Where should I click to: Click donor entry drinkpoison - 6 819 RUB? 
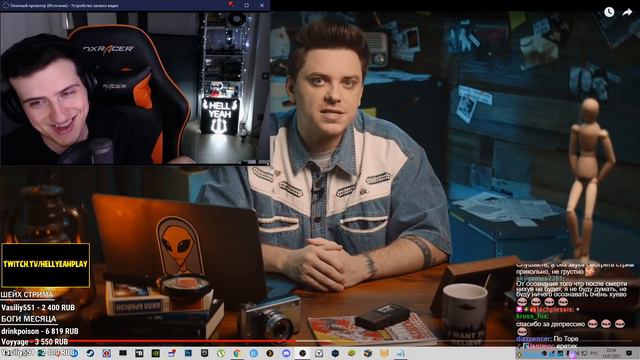pyautogui.click(x=40, y=331)
